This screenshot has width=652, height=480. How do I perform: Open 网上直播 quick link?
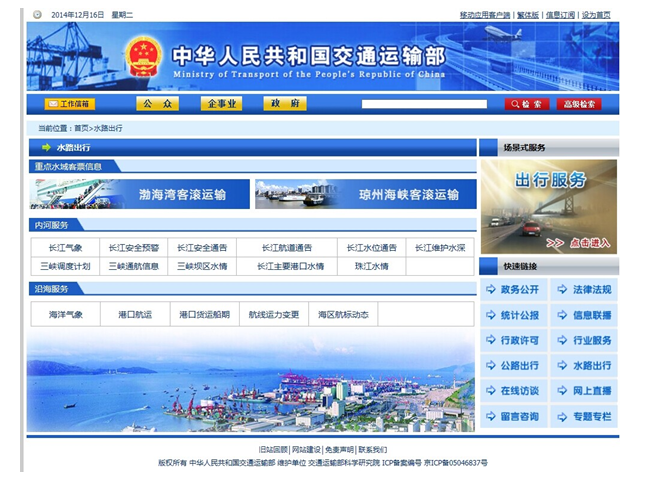584,391
